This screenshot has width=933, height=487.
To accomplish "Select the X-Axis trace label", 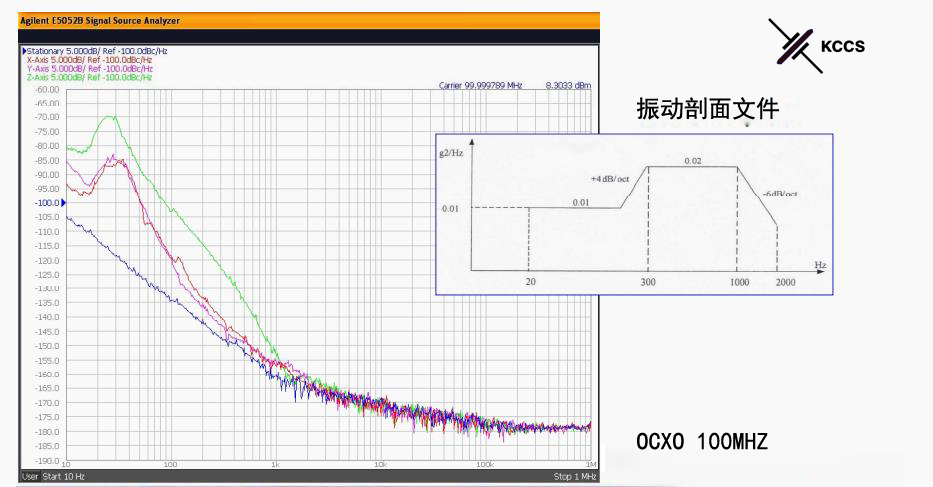I will [x=89, y=60].
